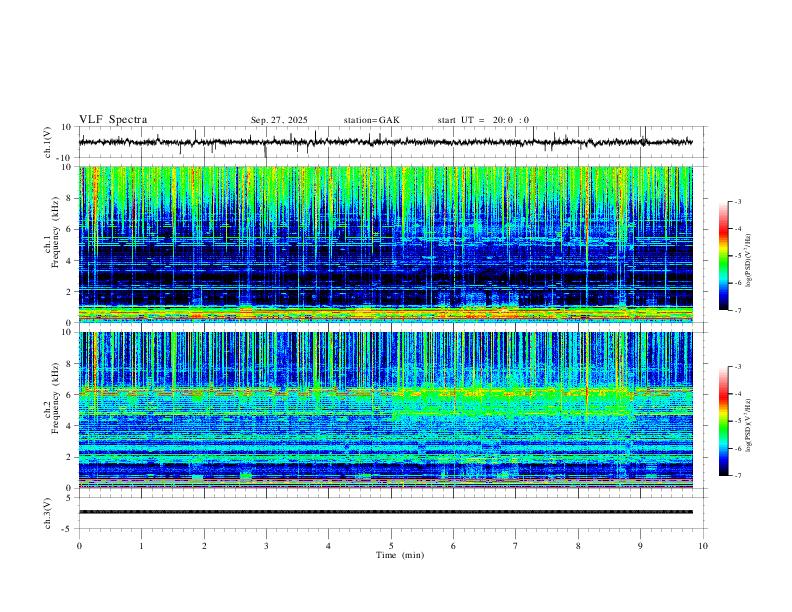
Task: Click the time axis tick label "5"
Action: [x=391, y=546]
